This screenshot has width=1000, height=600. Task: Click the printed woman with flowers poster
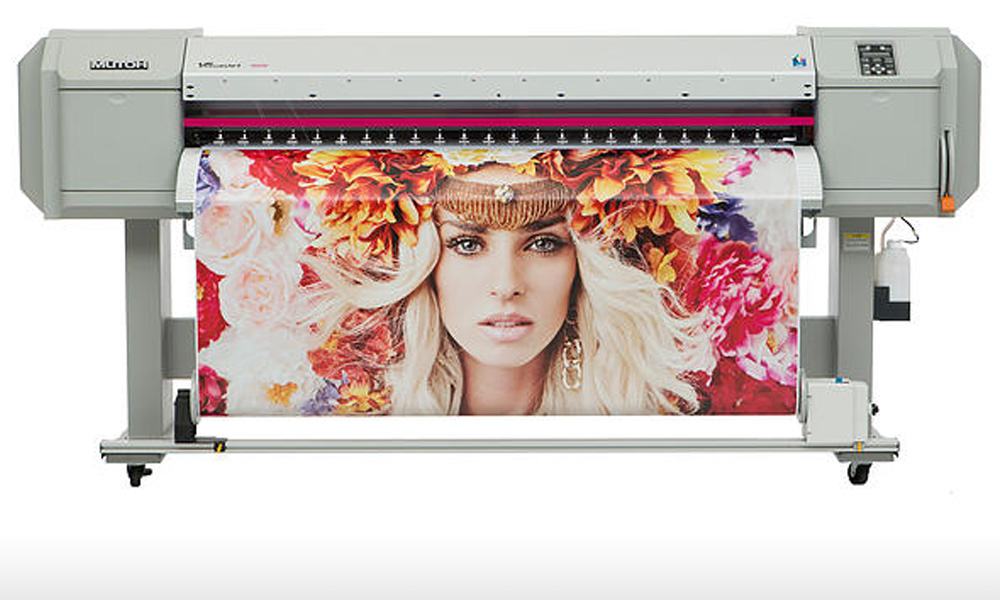[x=497, y=281]
